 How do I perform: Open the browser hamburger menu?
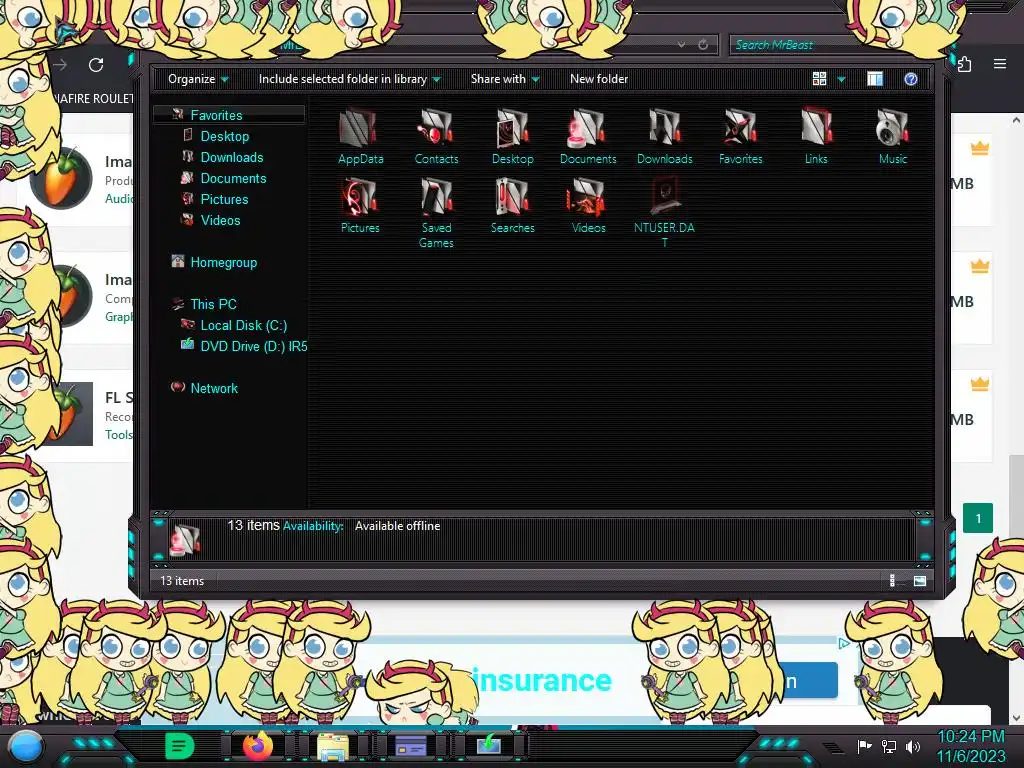click(x=1000, y=64)
